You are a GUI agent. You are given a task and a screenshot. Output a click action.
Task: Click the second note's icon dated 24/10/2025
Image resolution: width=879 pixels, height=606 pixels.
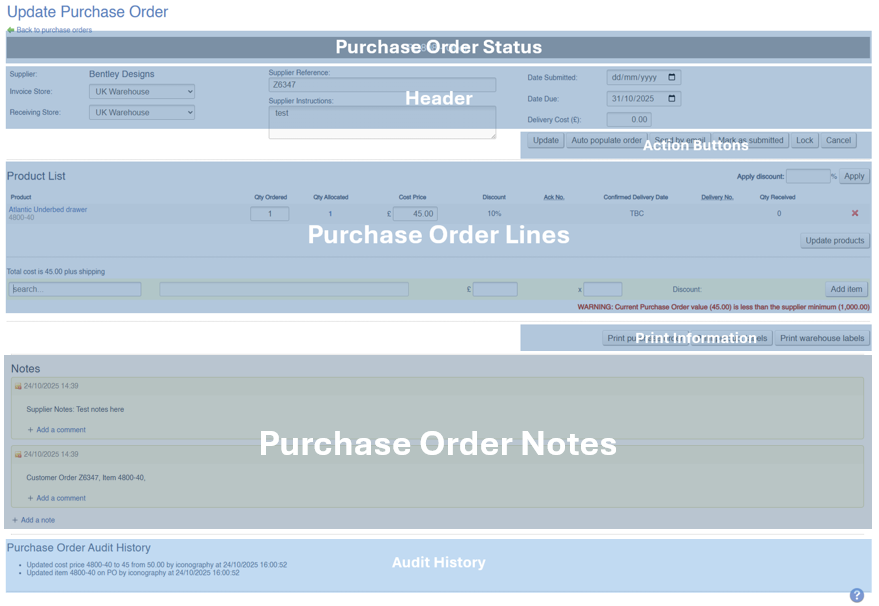(18, 454)
